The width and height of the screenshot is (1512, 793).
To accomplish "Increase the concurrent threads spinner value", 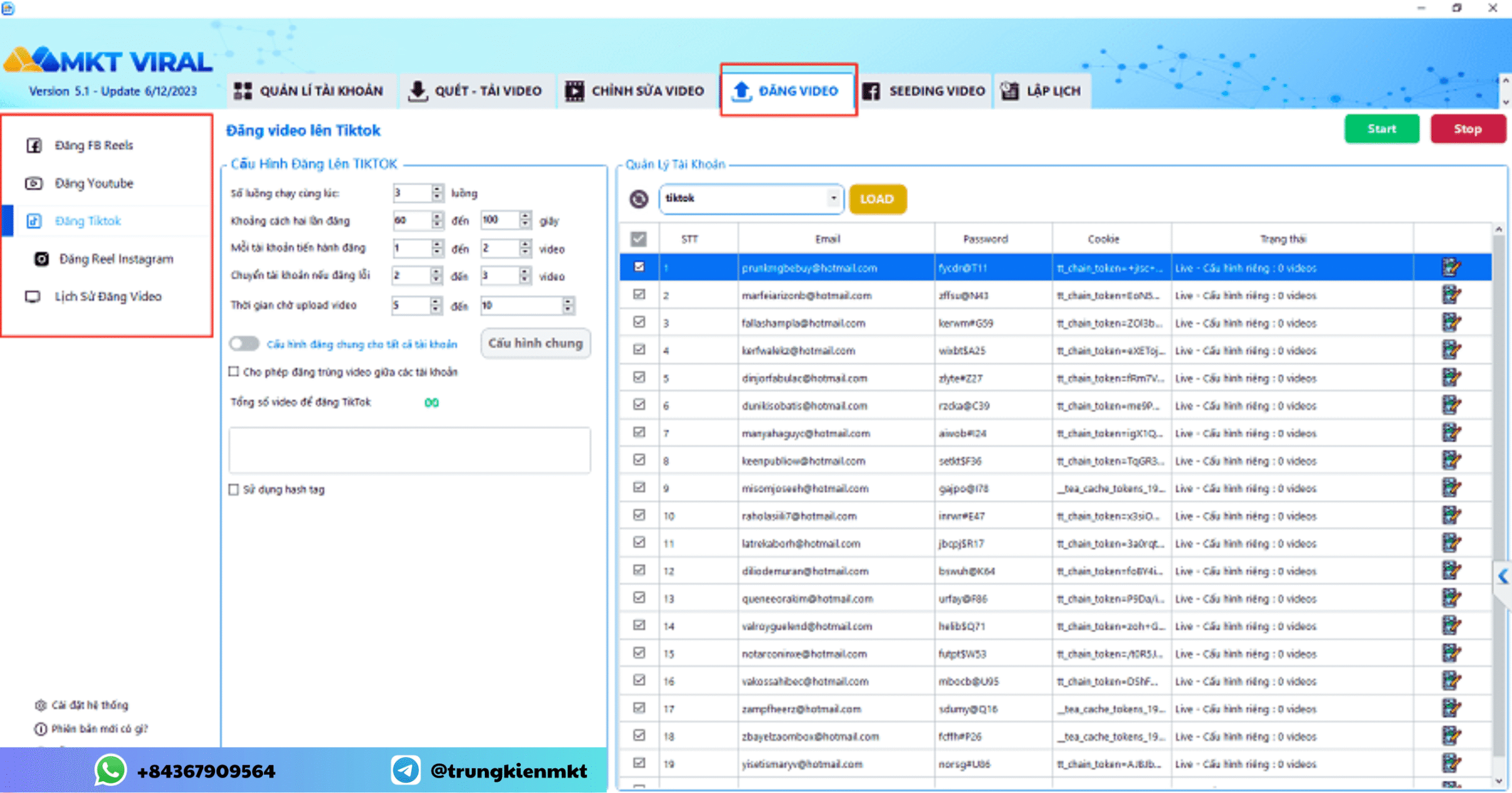I will 437,188.
